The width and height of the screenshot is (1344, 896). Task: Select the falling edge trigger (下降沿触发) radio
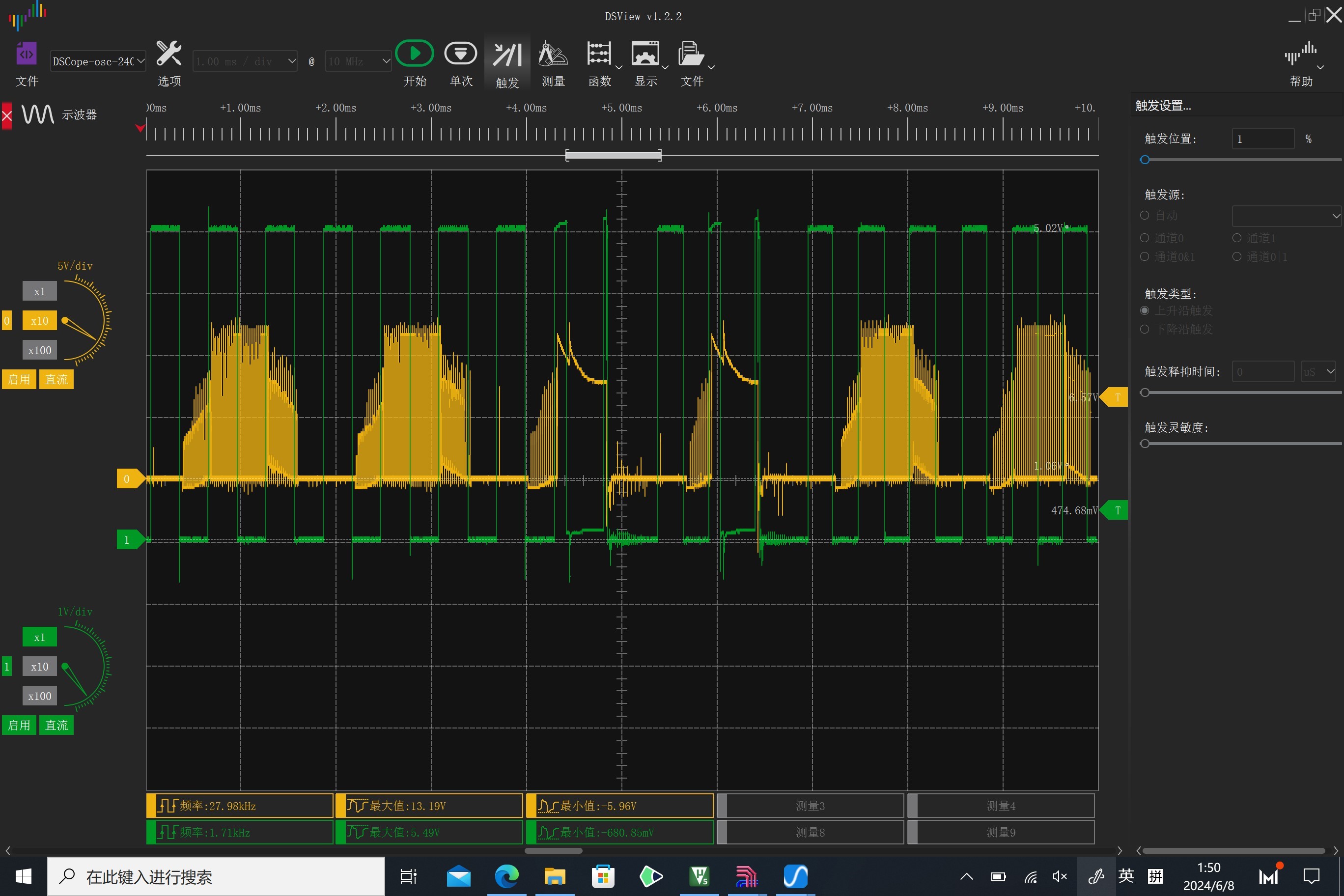(x=1144, y=329)
